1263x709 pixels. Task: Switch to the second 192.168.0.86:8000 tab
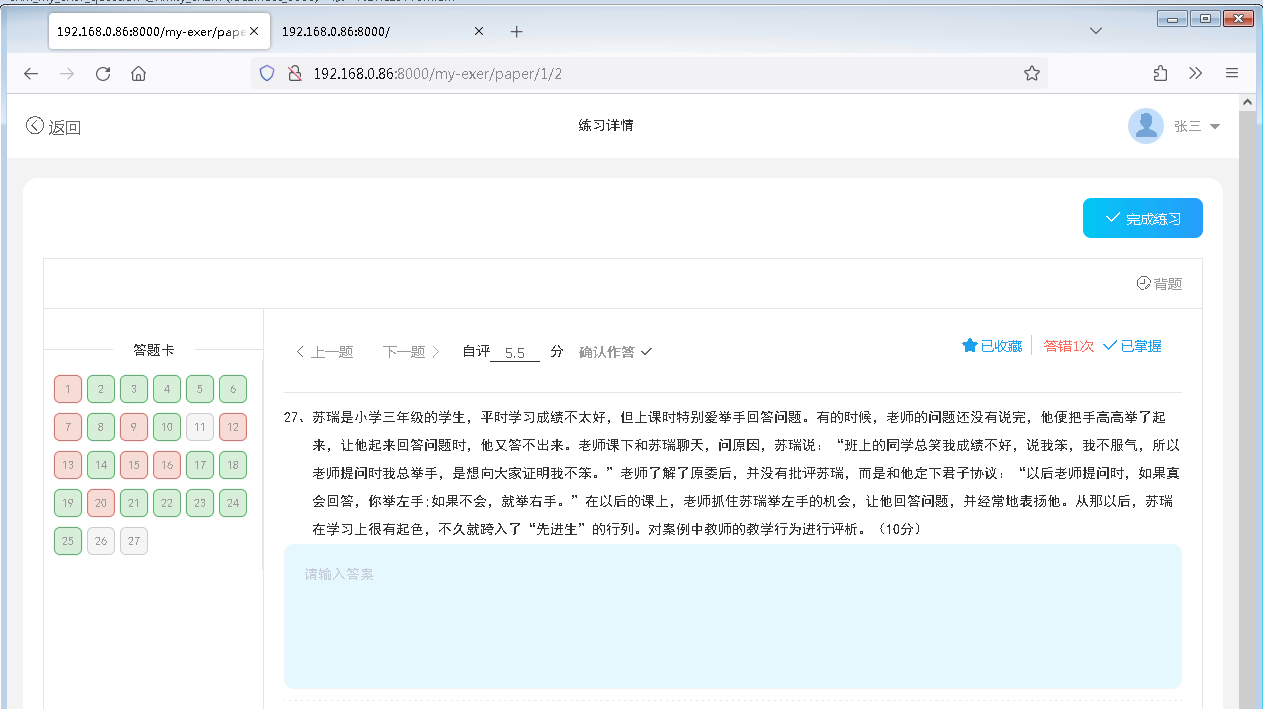pyautogui.click(x=352, y=31)
